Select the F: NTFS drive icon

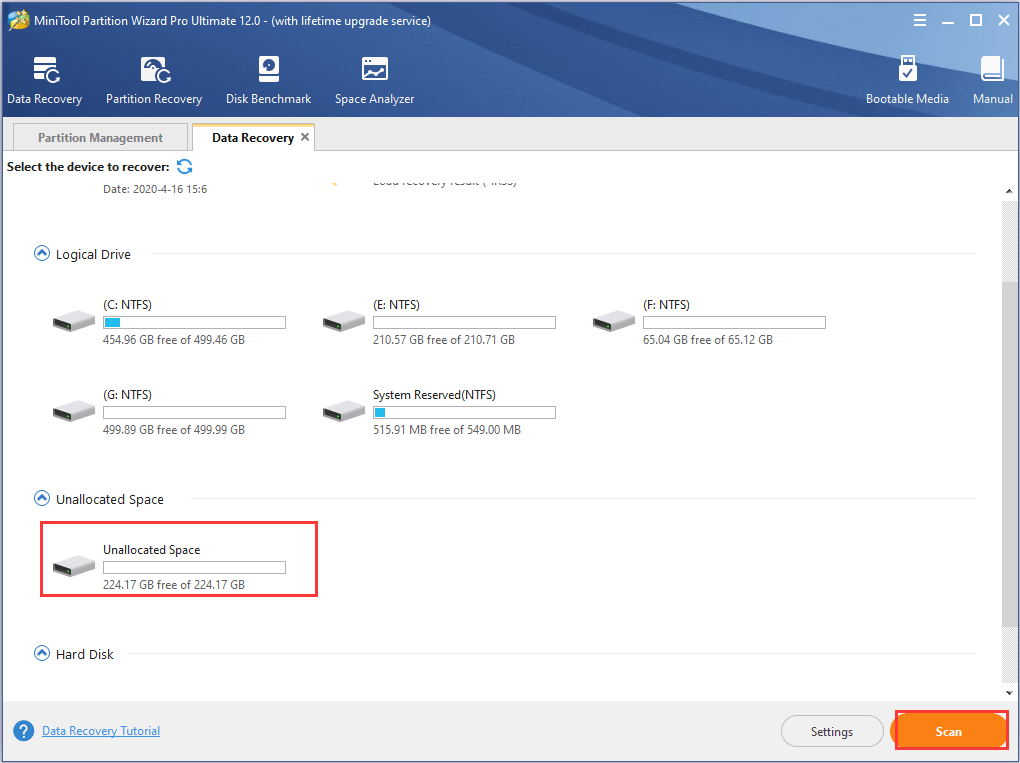point(613,321)
